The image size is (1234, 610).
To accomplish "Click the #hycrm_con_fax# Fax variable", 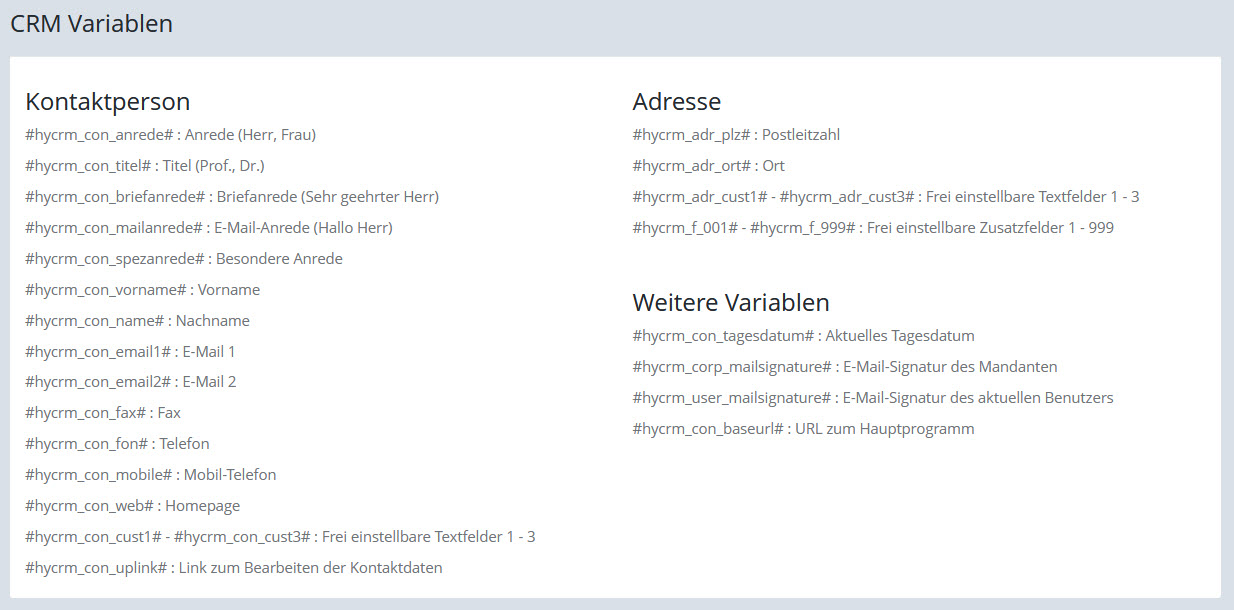I will (x=103, y=413).
